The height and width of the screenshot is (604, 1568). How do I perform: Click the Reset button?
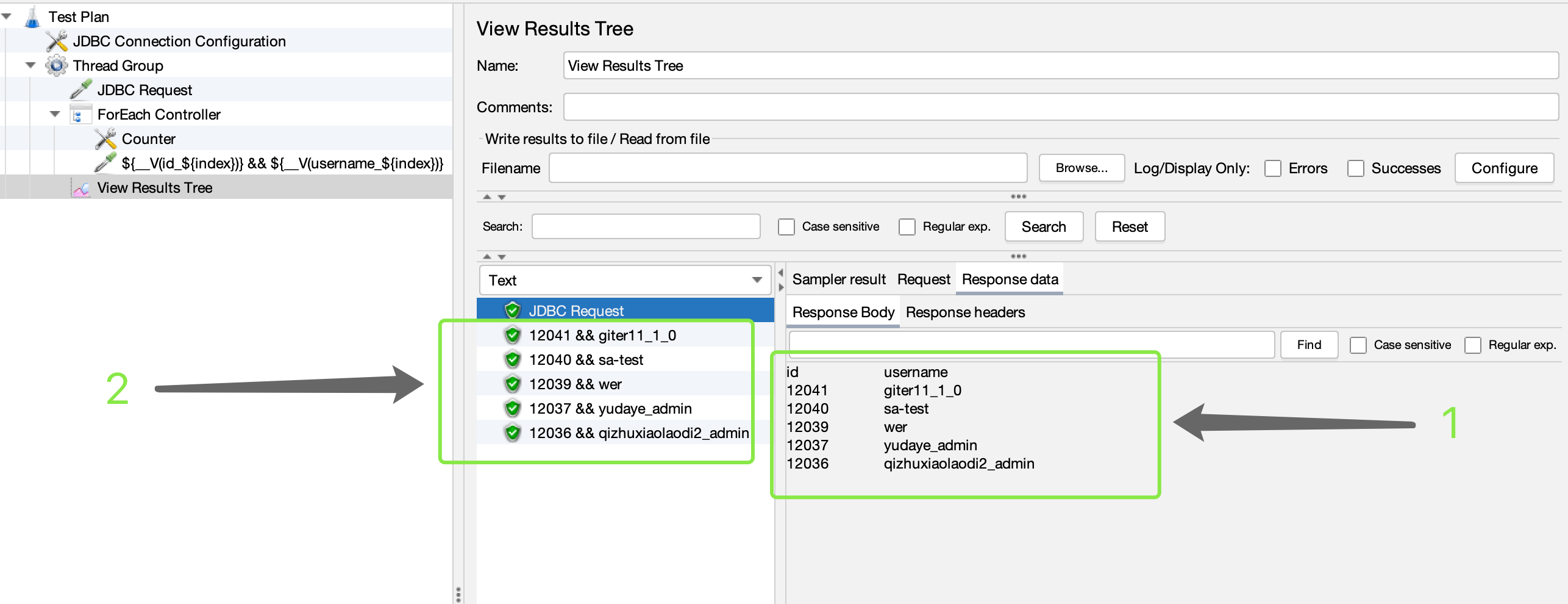pyautogui.click(x=1130, y=227)
